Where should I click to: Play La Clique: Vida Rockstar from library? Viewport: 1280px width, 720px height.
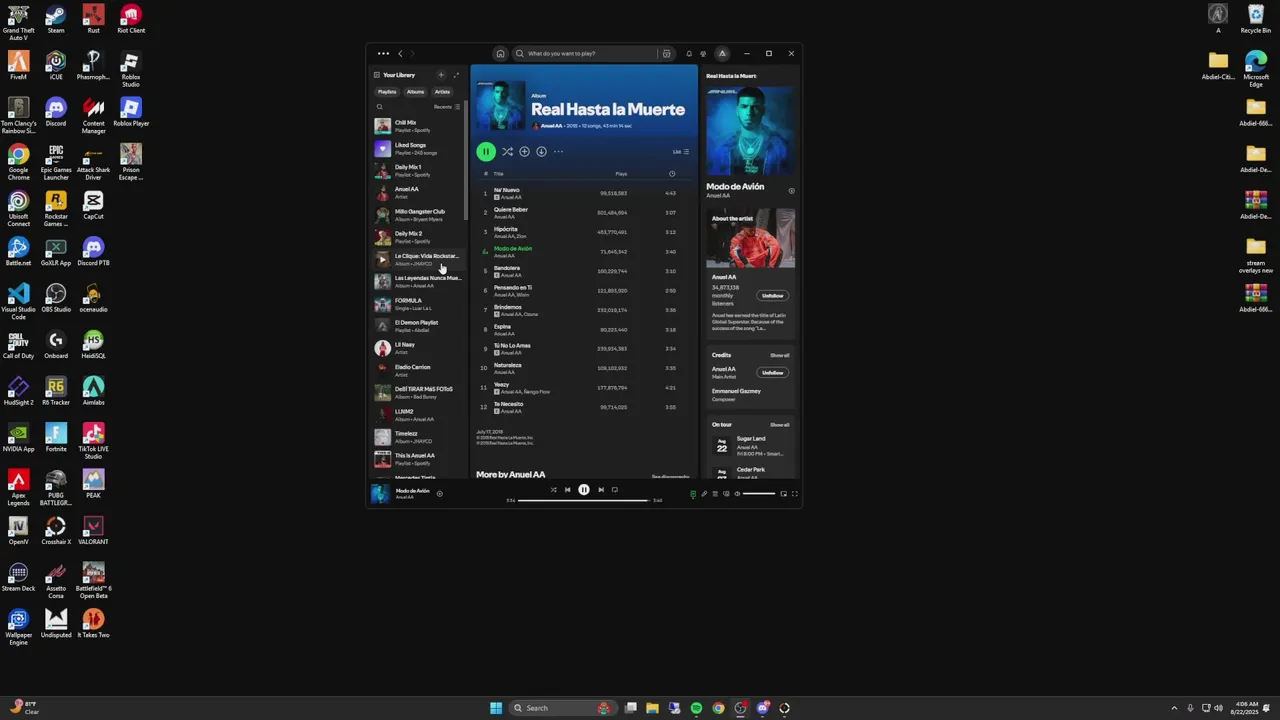click(x=382, y=260)
